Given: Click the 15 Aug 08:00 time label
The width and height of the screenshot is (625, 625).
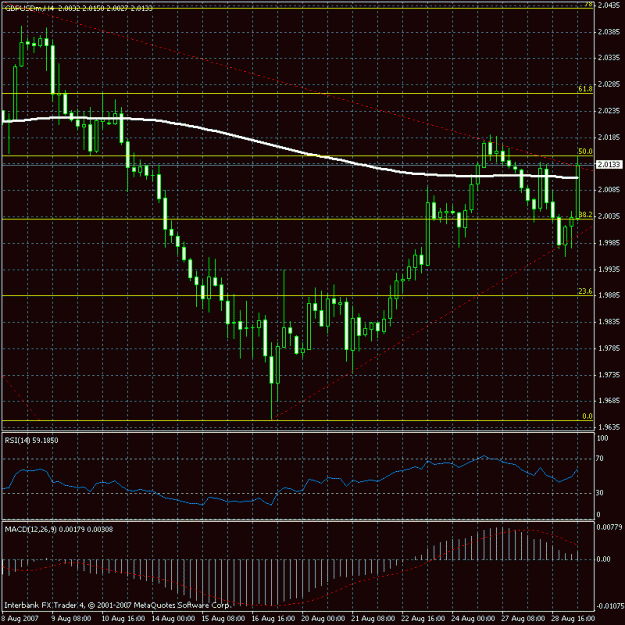Looking at the screenshot, I should point(223,619).
